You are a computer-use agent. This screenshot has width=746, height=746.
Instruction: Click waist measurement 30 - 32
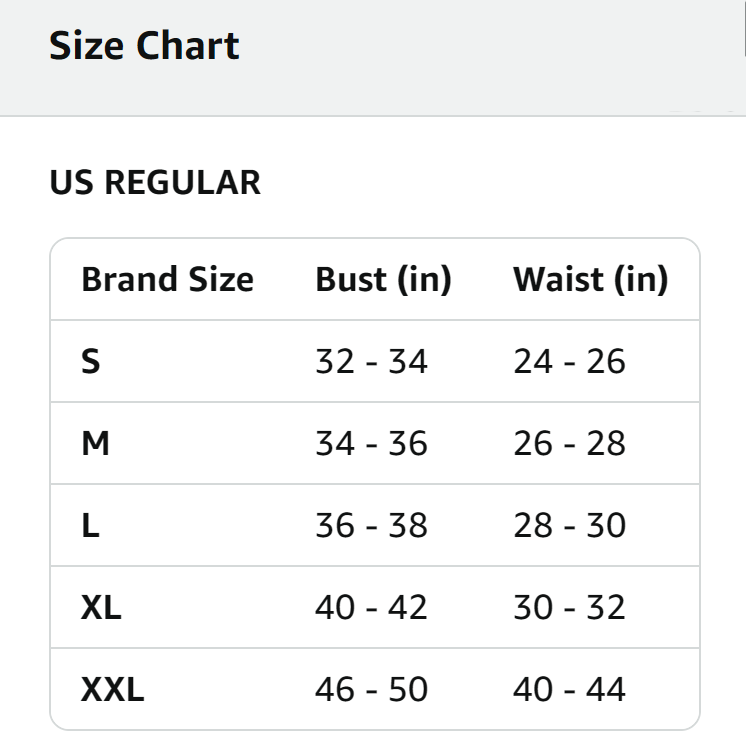(x=569, y=607)
